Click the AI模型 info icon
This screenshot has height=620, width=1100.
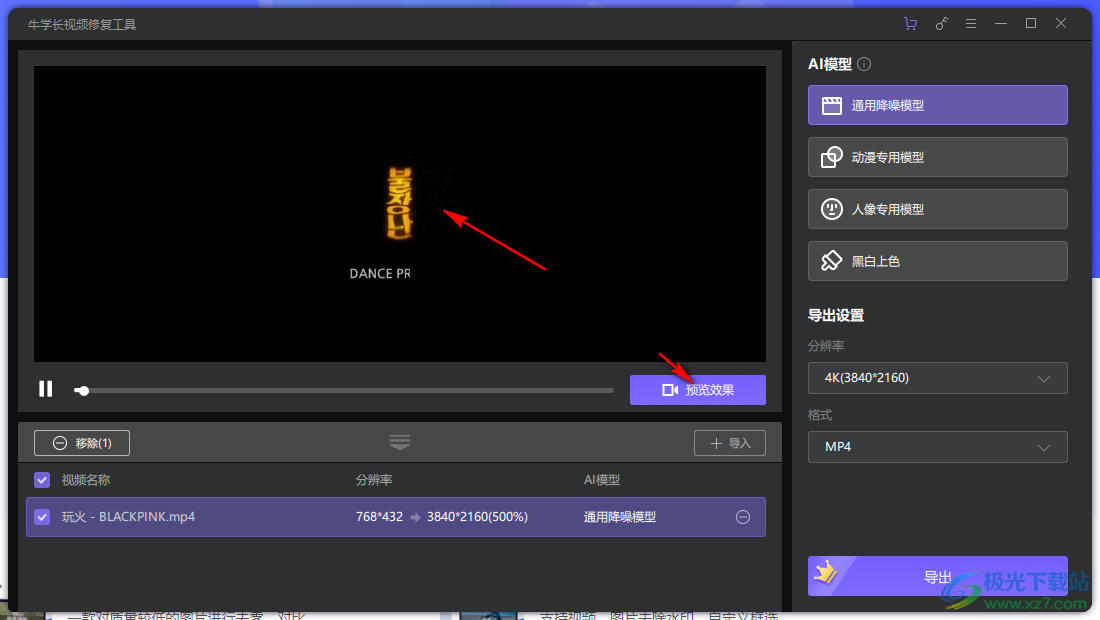(864, 64)
